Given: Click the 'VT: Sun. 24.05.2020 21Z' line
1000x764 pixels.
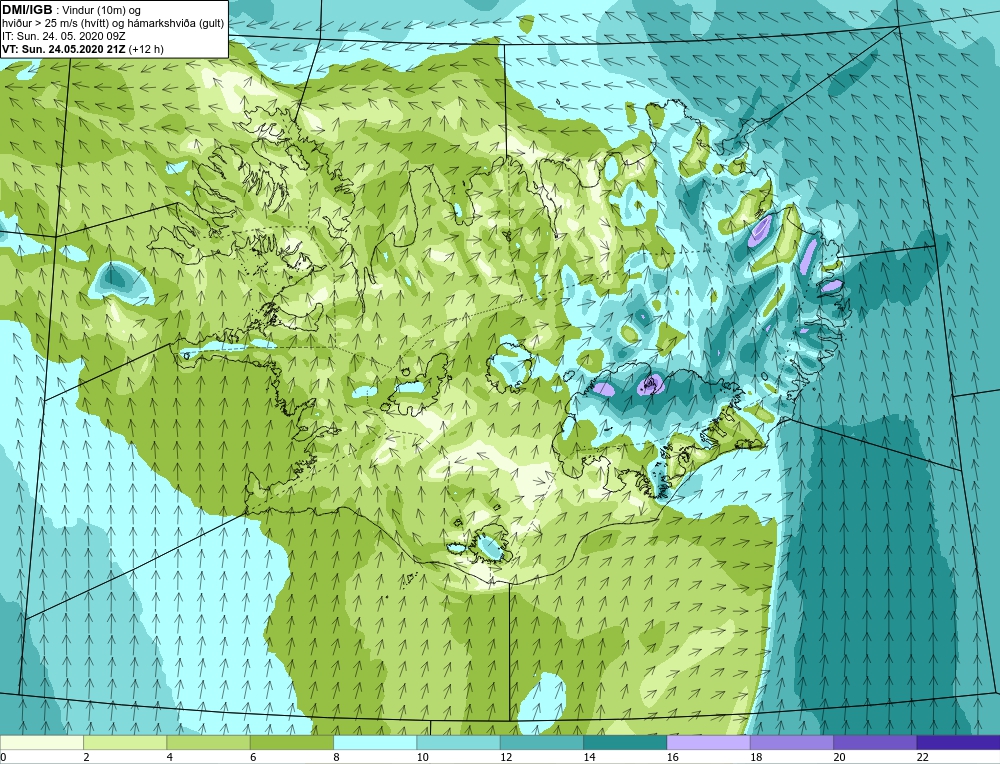Looking at the screenshot, I should 64,49.
